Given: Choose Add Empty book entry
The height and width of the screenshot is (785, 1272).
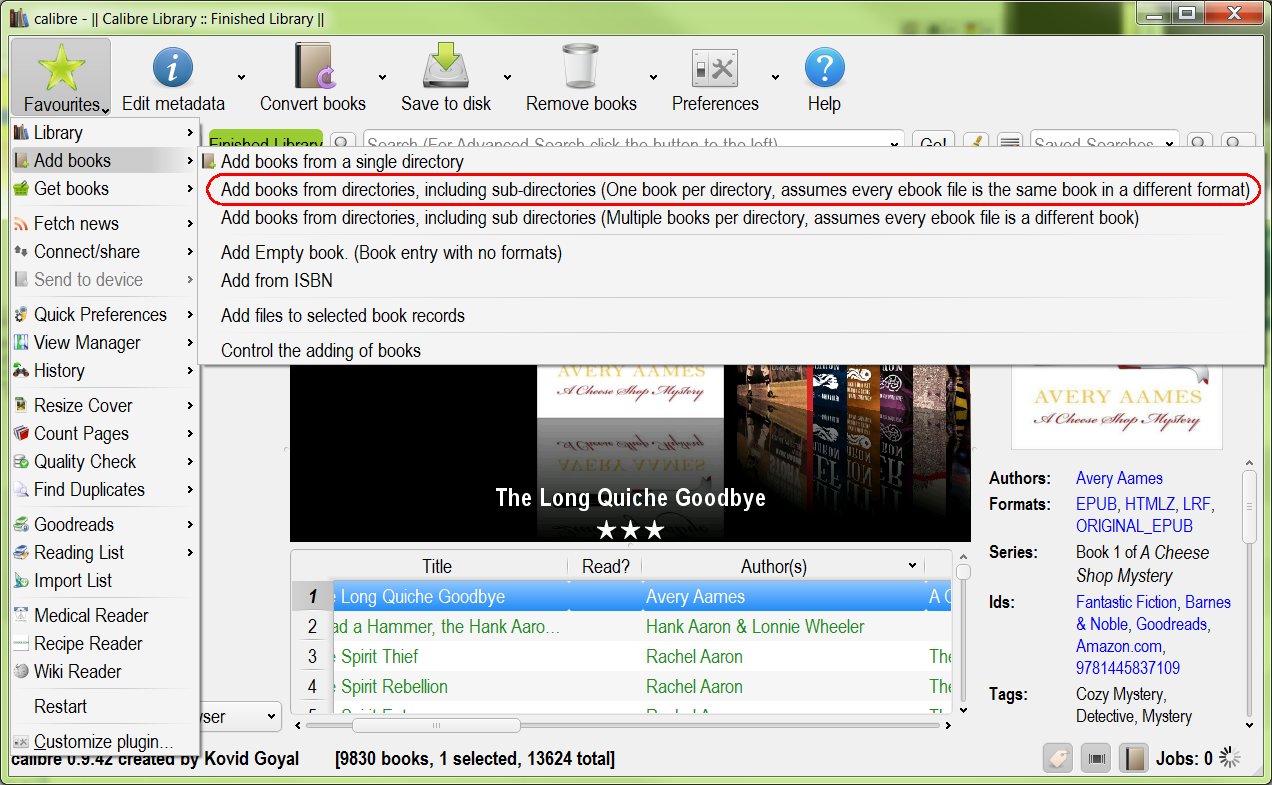Looking at the screenshot, I should 731,253.
